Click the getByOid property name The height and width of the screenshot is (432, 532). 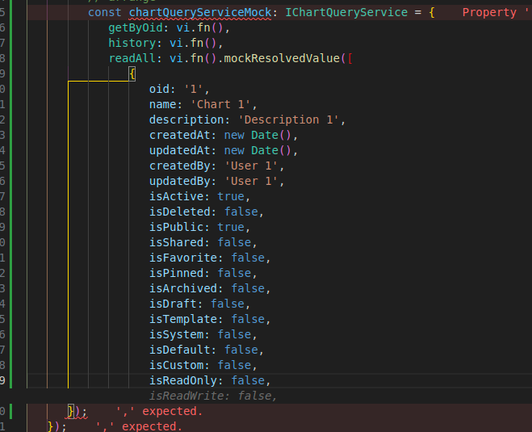point(135,28)
